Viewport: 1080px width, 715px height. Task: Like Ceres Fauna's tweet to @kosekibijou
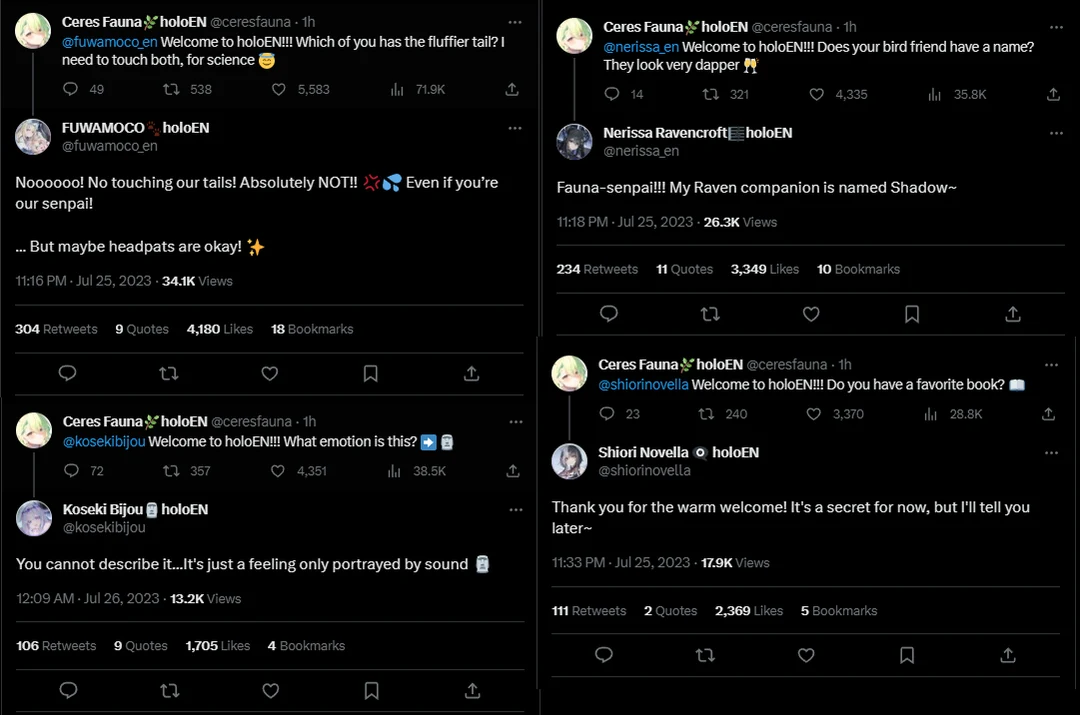[279, 470]
